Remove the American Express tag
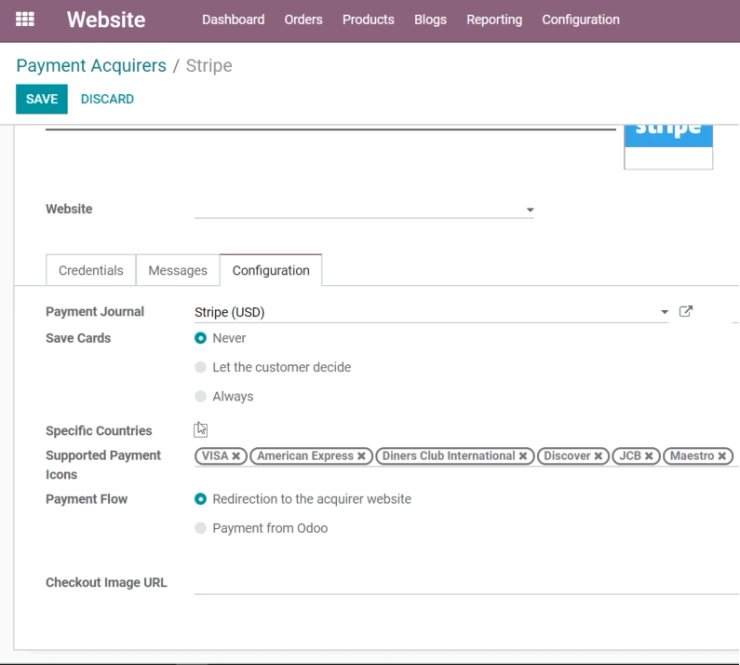The height and width of the screenshot is (665, 740). (x=362, y=456)
